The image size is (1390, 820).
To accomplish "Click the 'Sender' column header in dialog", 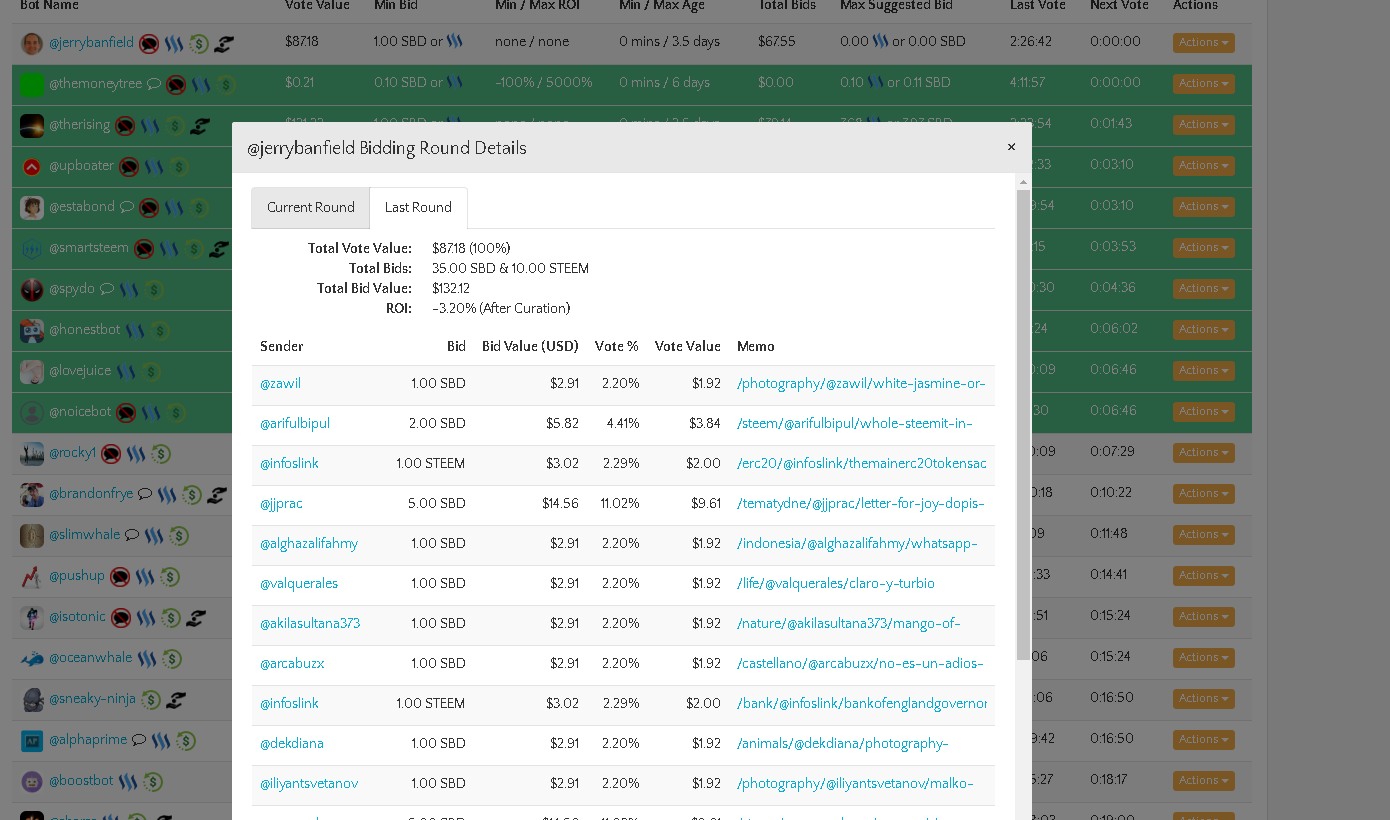I will (x=282, y=347).
